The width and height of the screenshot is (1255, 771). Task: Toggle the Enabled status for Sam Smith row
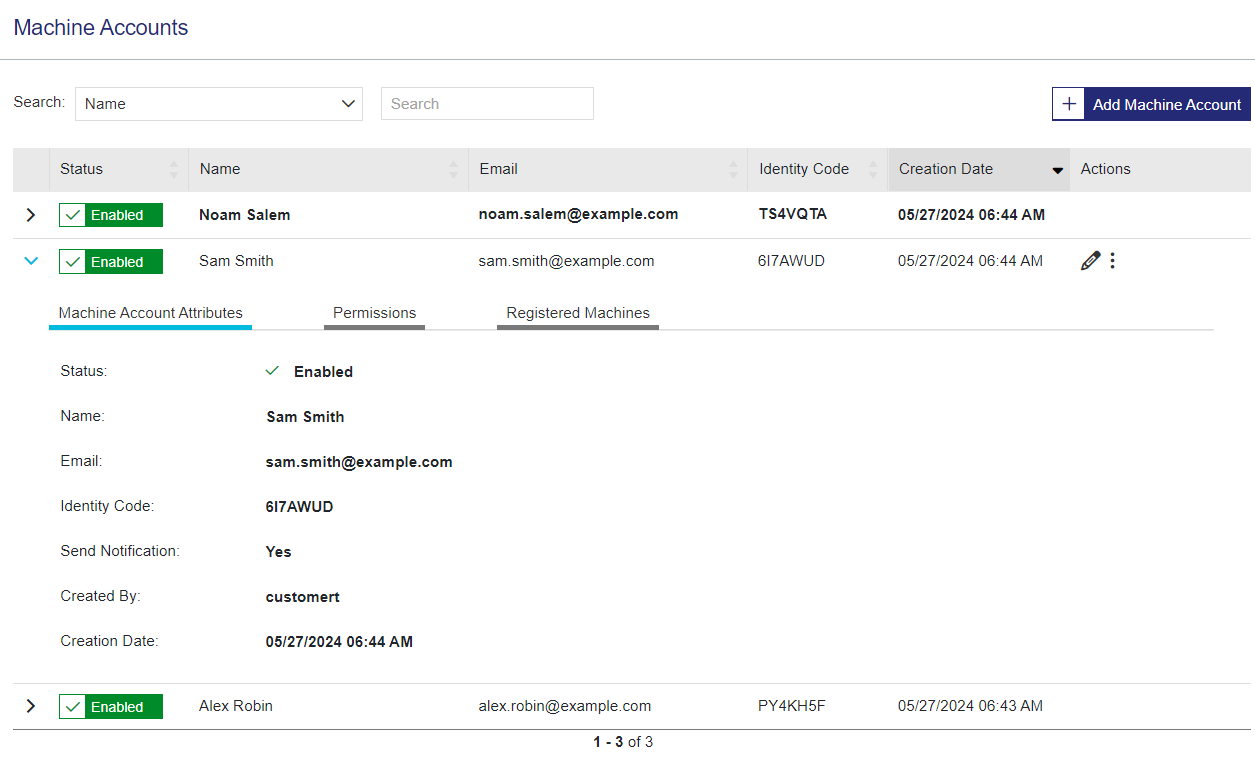coord(111,262)
